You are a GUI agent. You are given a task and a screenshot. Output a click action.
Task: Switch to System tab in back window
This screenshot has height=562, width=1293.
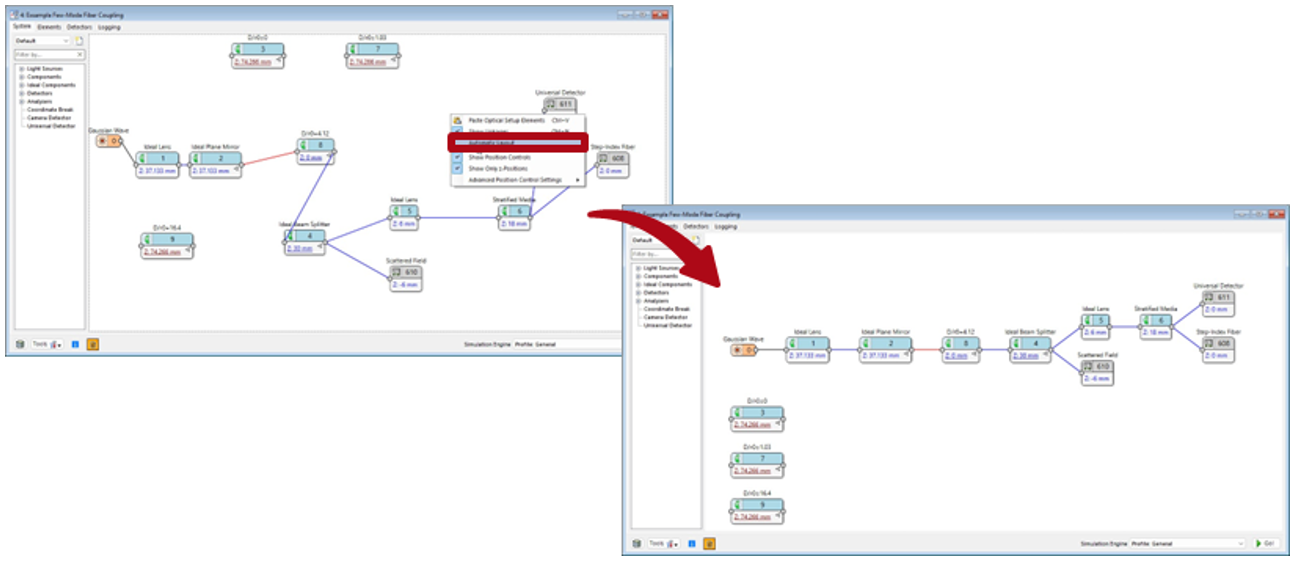click(x=22, y=27)
